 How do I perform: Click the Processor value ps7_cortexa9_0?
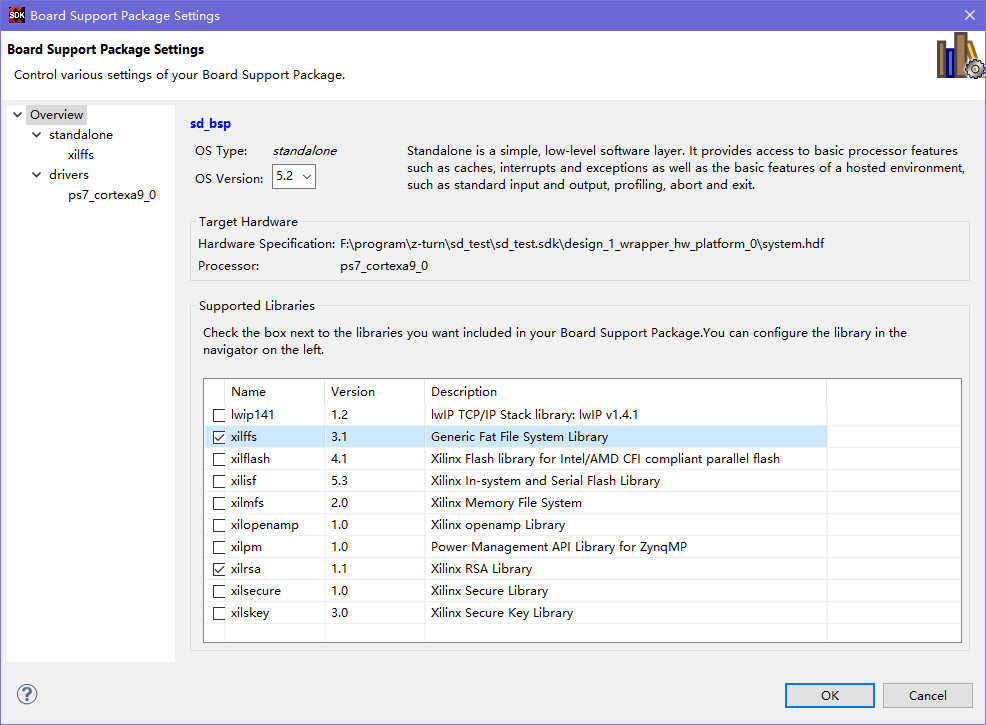pos(384,266)
